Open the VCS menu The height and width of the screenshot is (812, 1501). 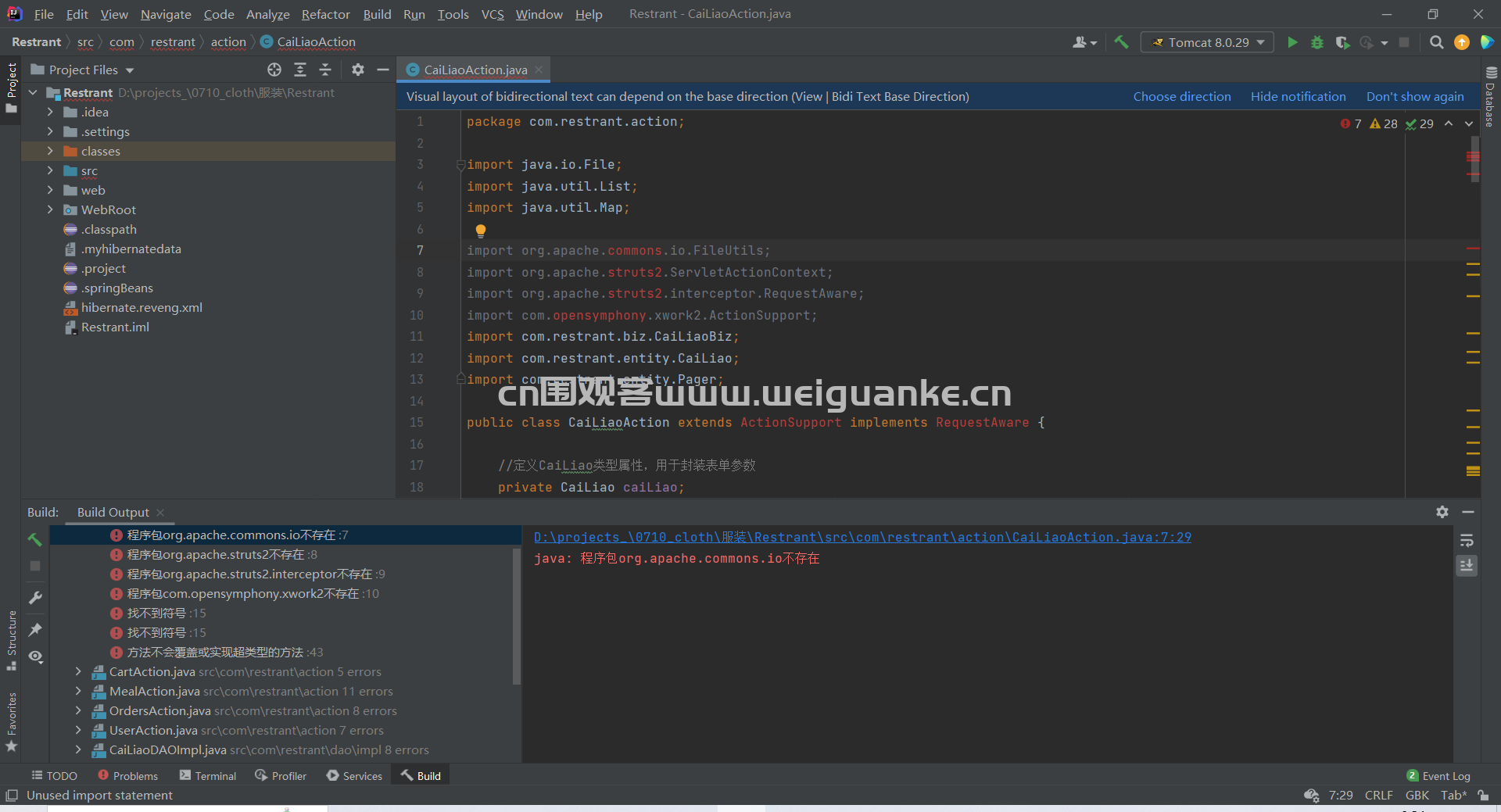click(x=493, y=14)
